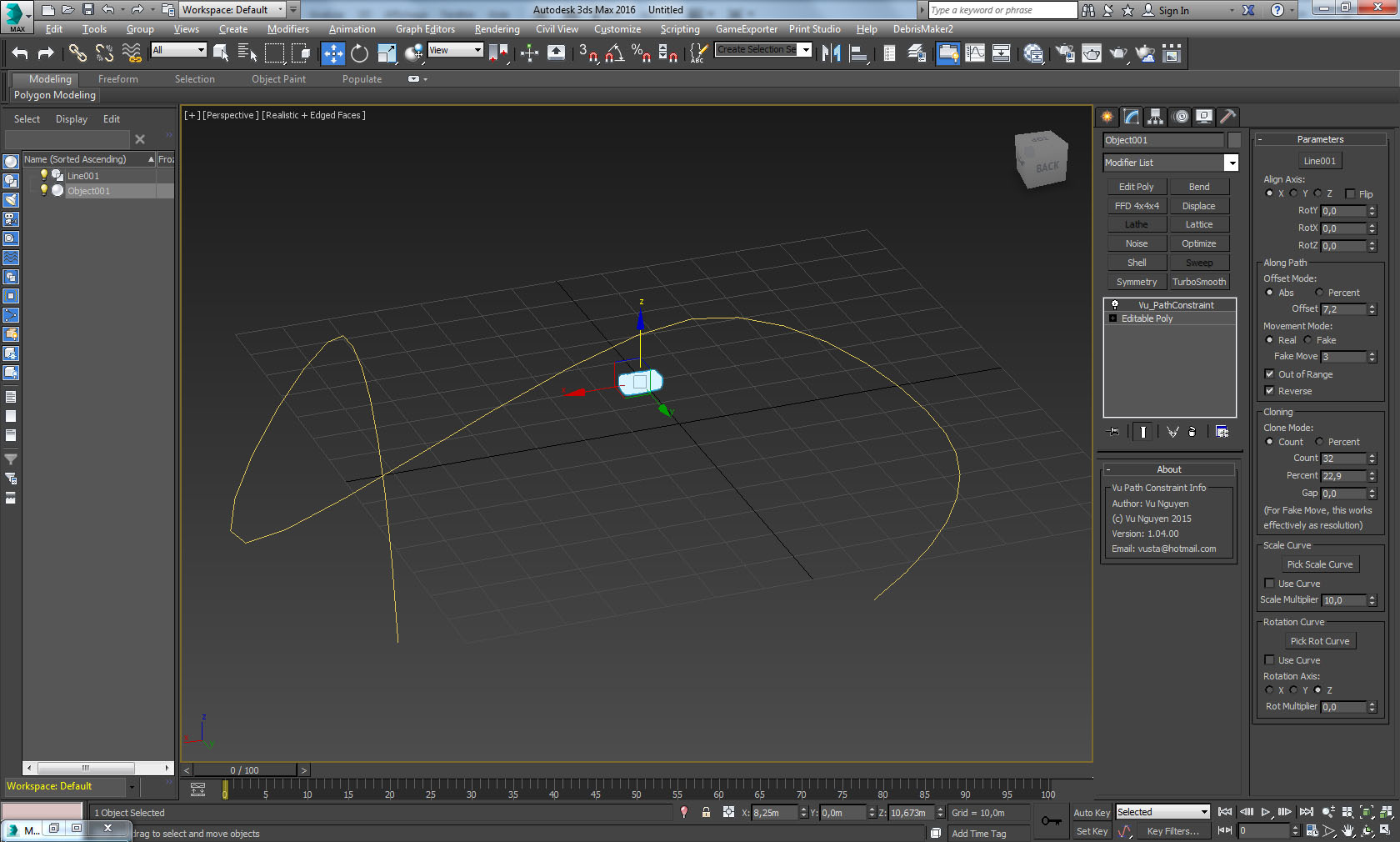This screenshot has height=842, width=1400.
Task: Open the Schematic View
Action: [x=1001, y=53]
